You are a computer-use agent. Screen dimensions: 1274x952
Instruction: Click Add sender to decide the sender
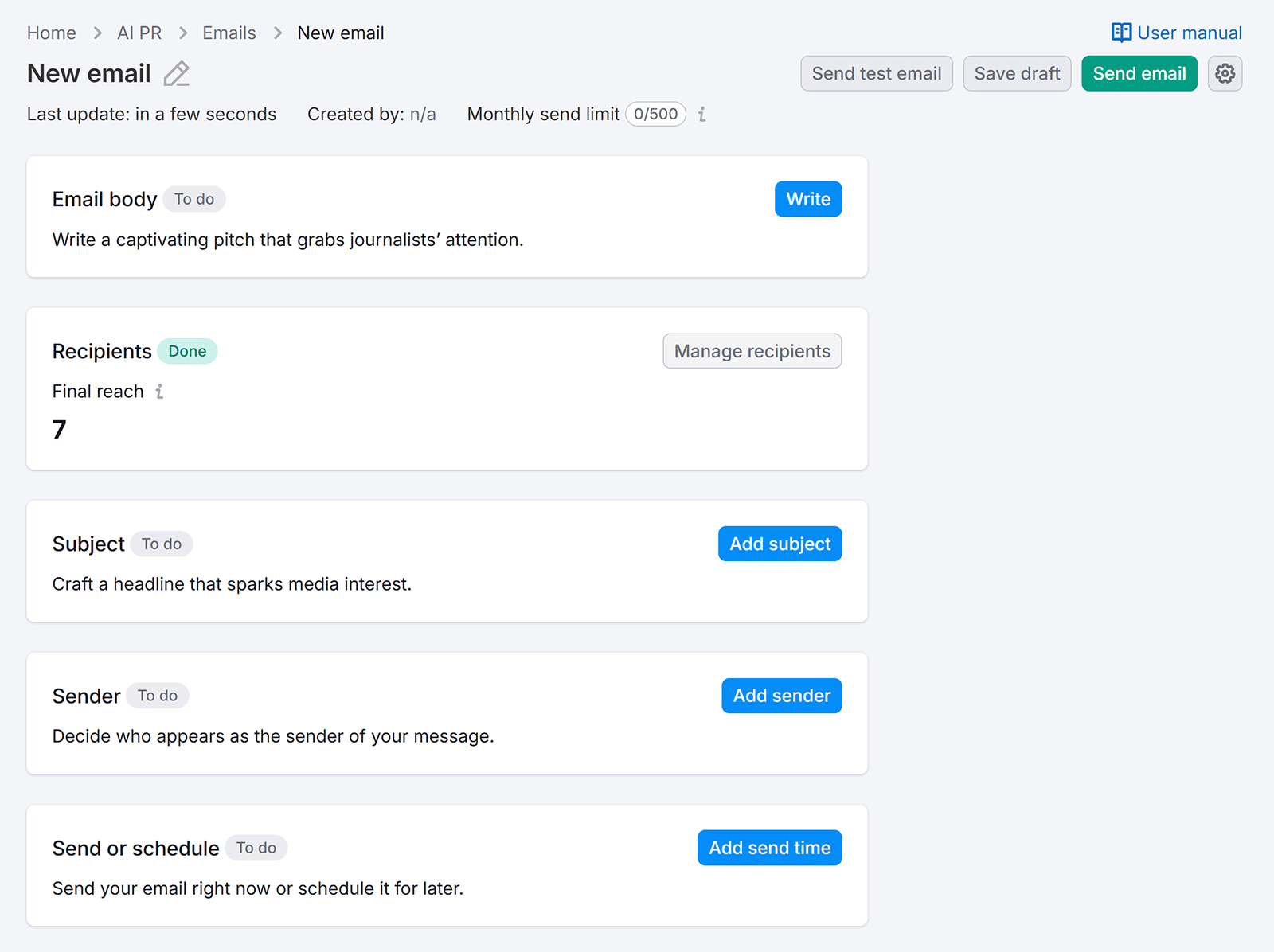pyautogui.click(x=781, y=695)
